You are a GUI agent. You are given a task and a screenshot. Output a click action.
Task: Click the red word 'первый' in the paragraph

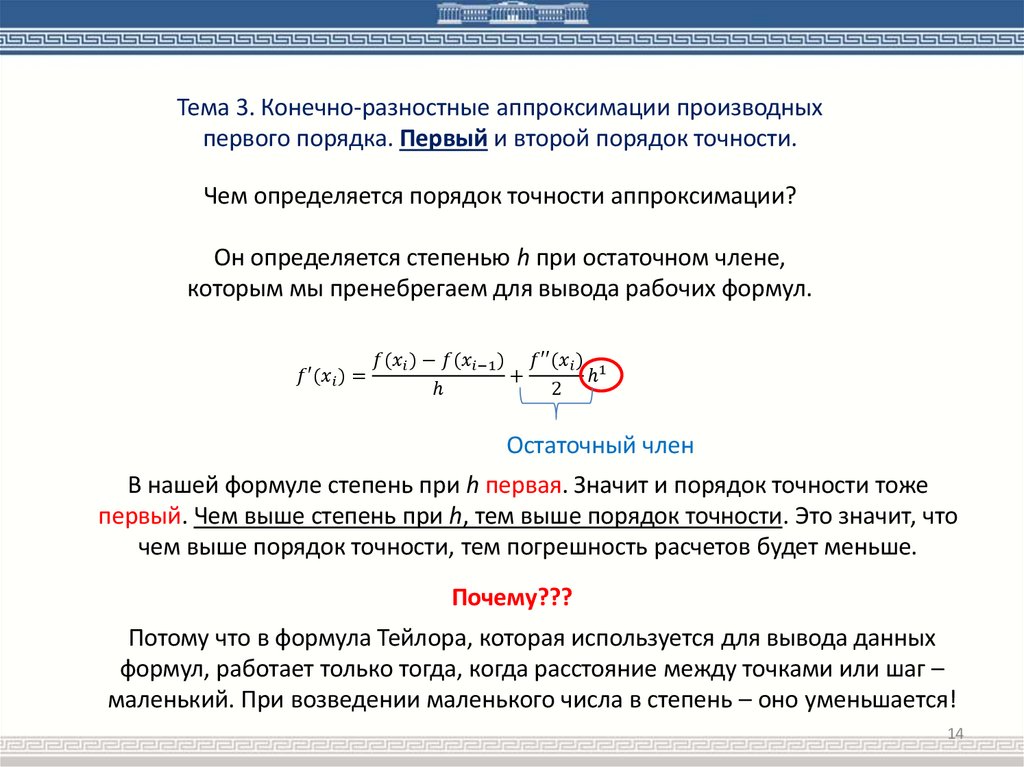tap(139, 516)
